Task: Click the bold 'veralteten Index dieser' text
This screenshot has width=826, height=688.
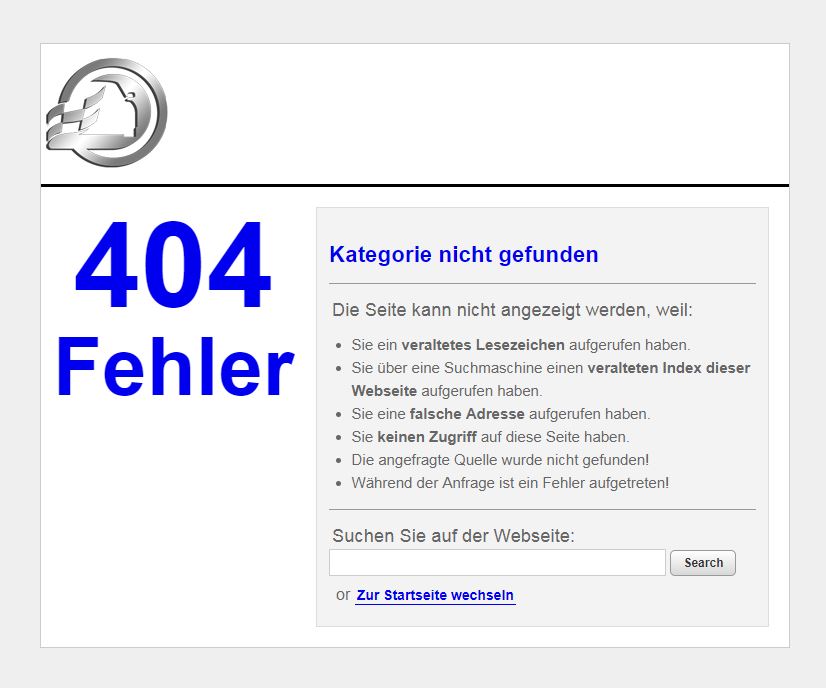Action: tap(668, 368)
